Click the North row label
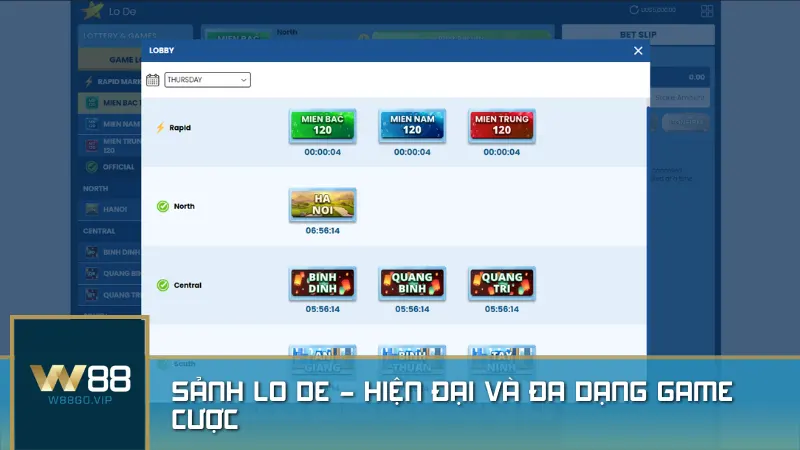The width and height of the screenshot is (800, 450). (x=184, y=206)
